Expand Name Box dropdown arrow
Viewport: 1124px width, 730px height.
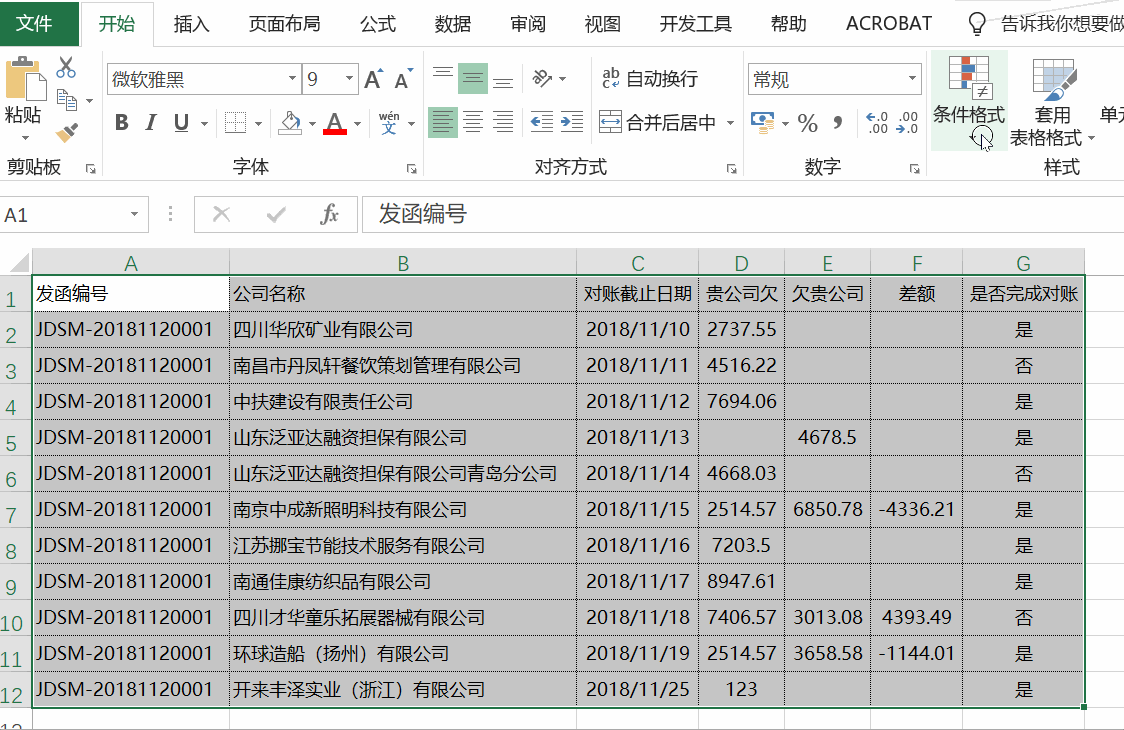click(x=134, y=214)
